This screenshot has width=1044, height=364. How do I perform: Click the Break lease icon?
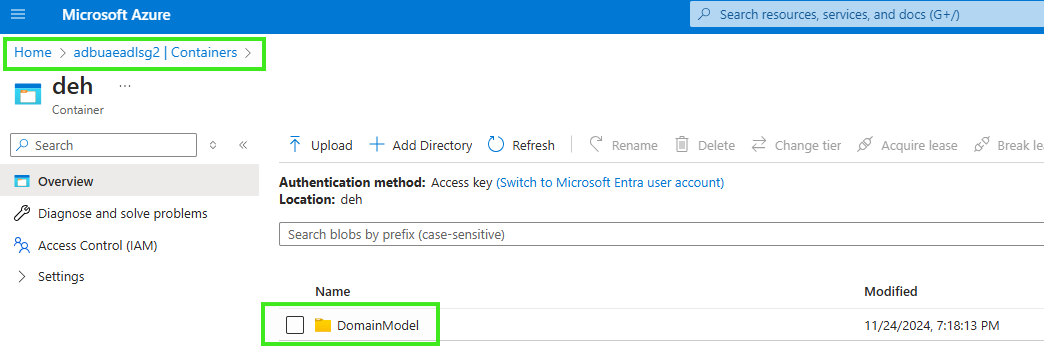pos(981,145)
